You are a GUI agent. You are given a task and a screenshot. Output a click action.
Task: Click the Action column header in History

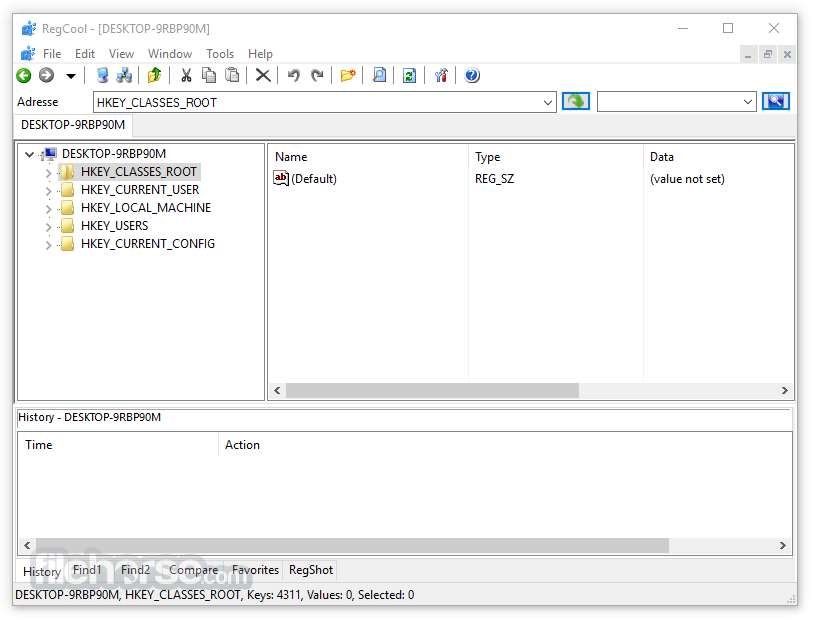[505, 445]
